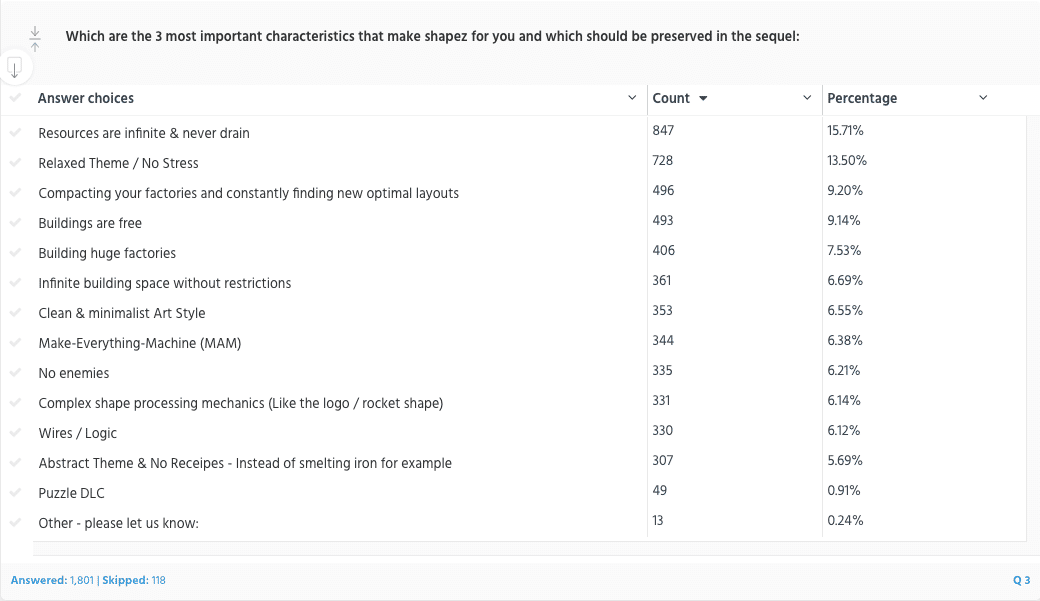Click the Skipped: 118 link
This screenshot has width=1040, height=601.
pos(134,580)
